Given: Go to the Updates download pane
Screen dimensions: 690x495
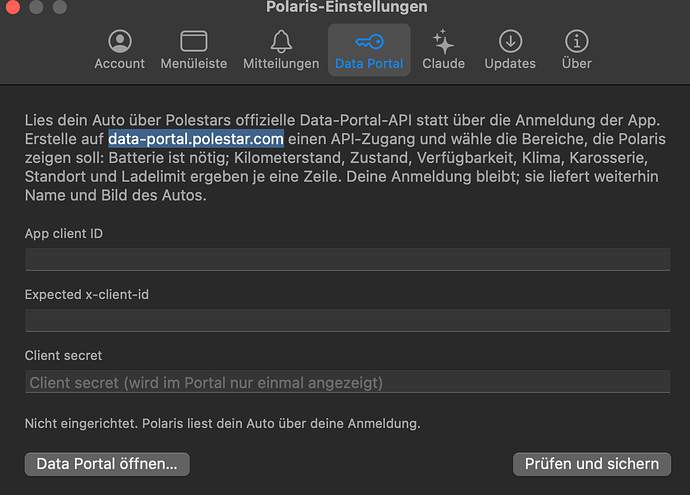Looking at the screenshot, I should [x=510, y=50].
